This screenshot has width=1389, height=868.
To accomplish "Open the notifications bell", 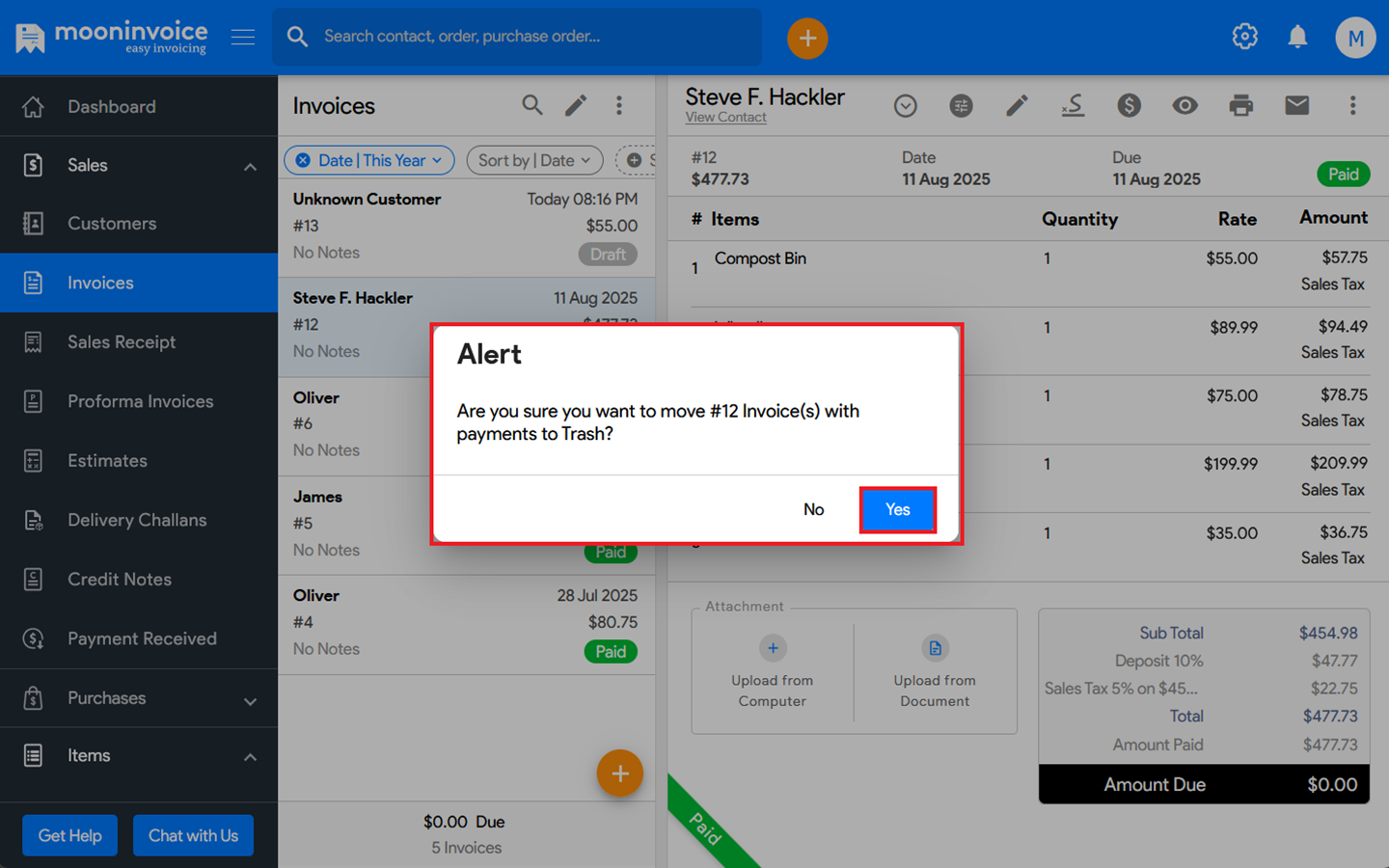I will tap(1297, 37).
